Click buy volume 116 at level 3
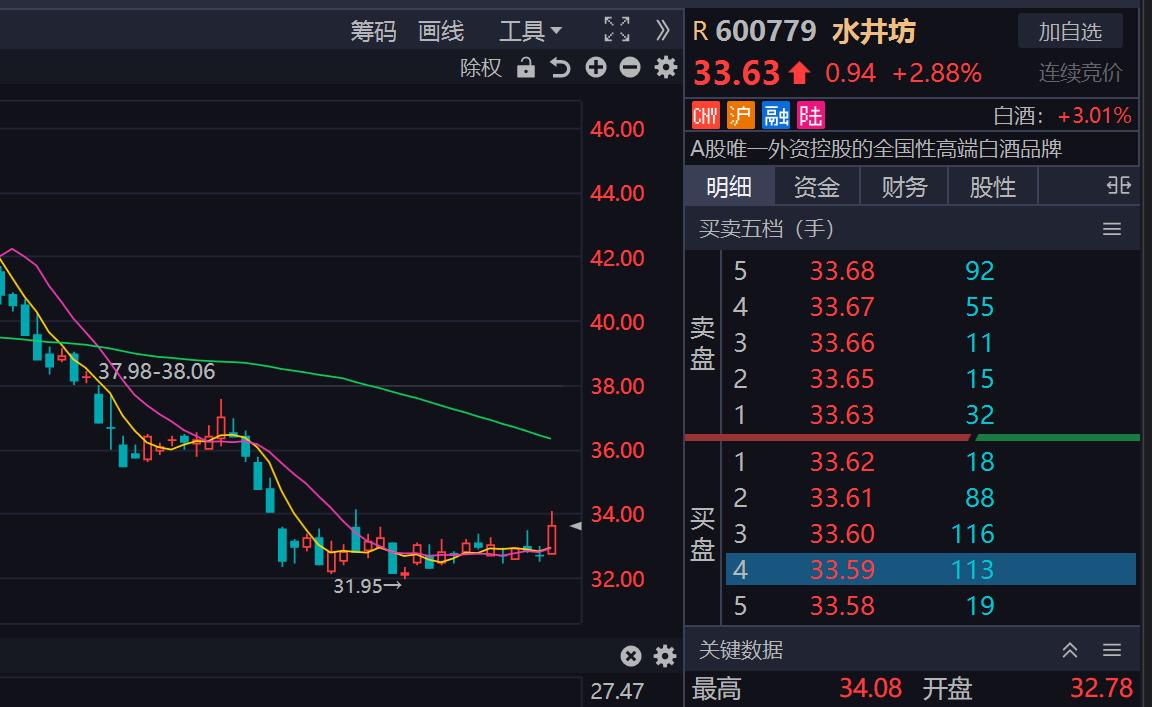 click(973, 534)
